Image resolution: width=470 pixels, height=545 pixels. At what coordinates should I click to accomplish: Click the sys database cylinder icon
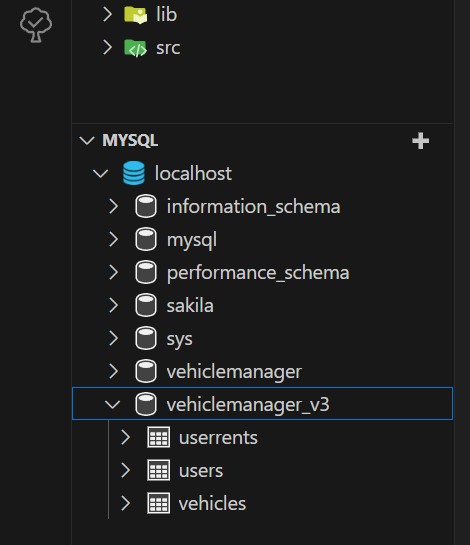click(146, 338)
